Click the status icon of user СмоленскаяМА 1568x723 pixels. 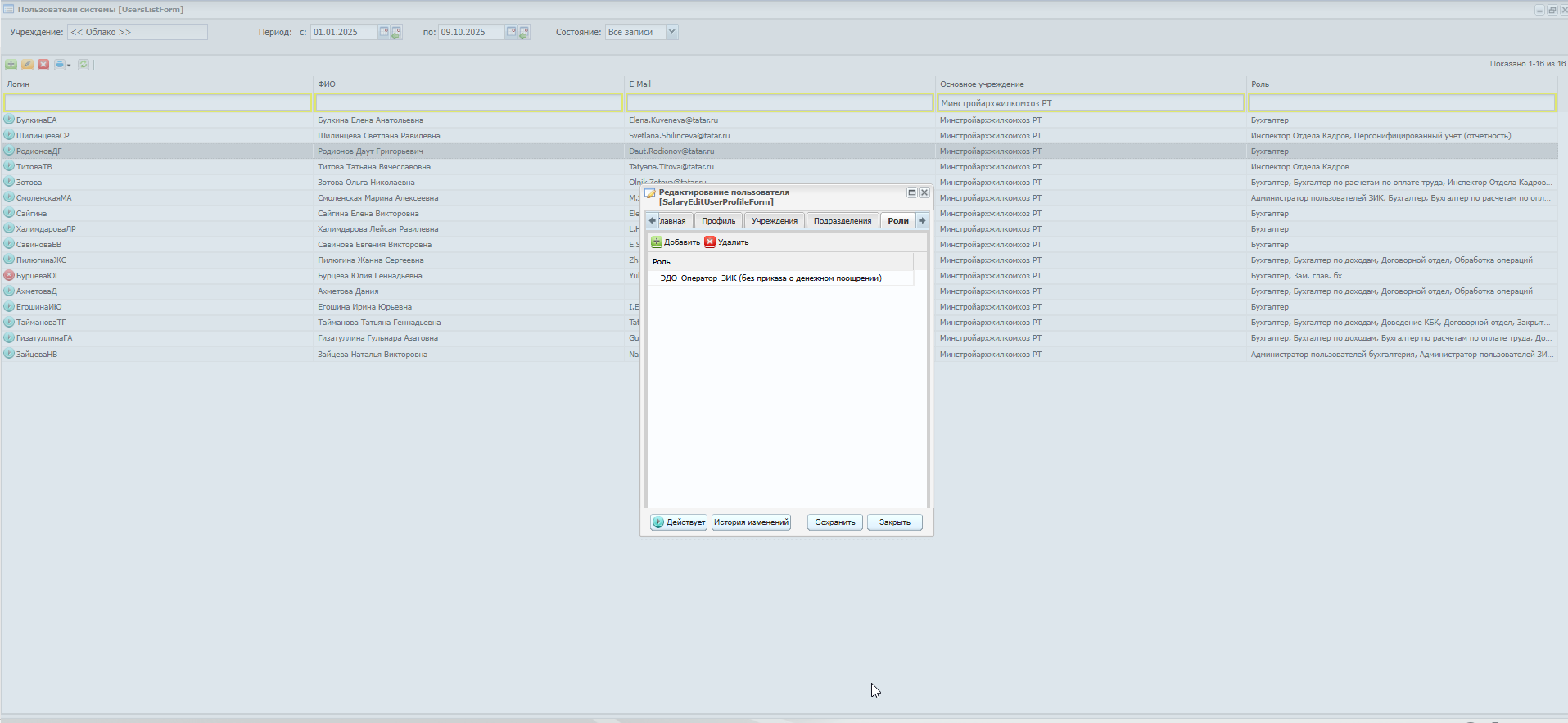tap(9, 197)
